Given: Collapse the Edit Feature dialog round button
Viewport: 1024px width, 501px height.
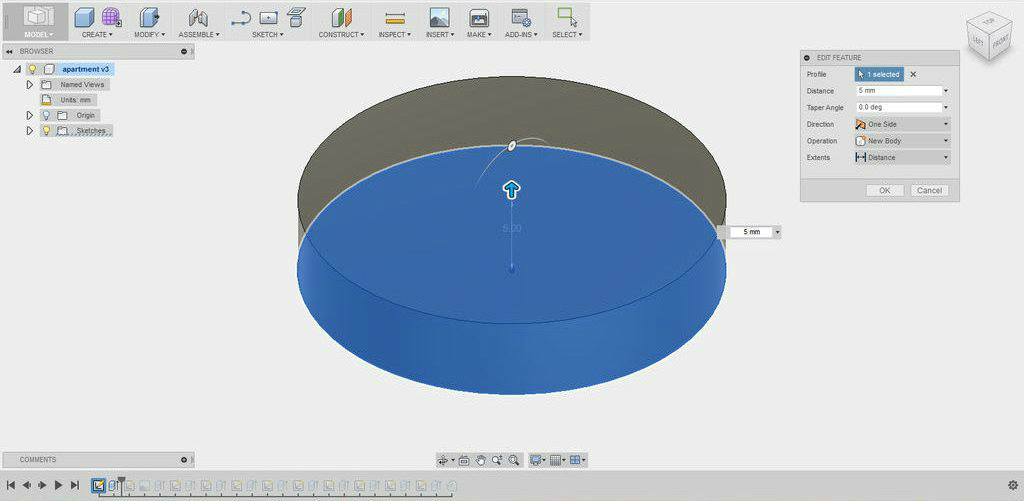Looking at the screenshot, I should point(808,58).
